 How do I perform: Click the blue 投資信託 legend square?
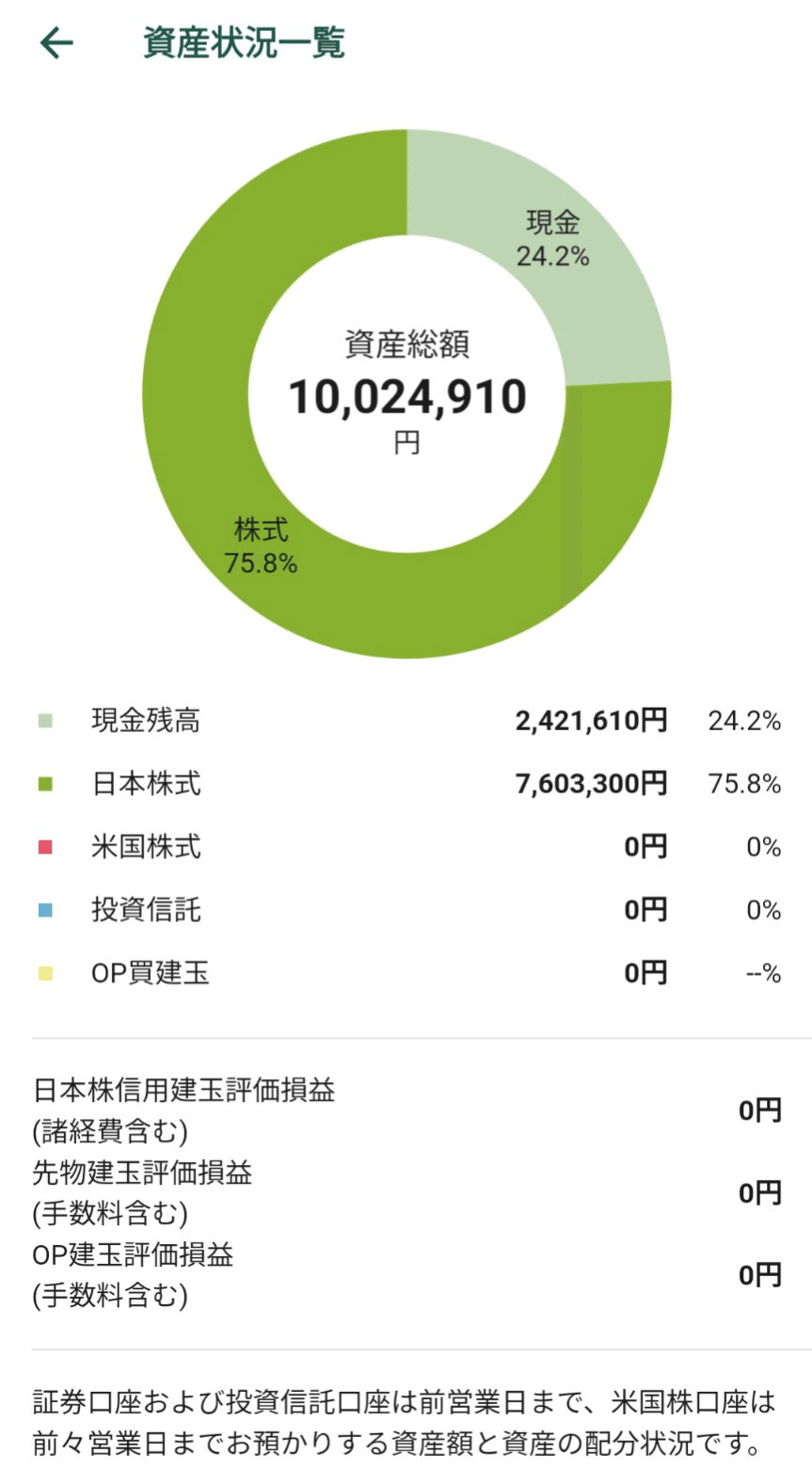(45, 910)
